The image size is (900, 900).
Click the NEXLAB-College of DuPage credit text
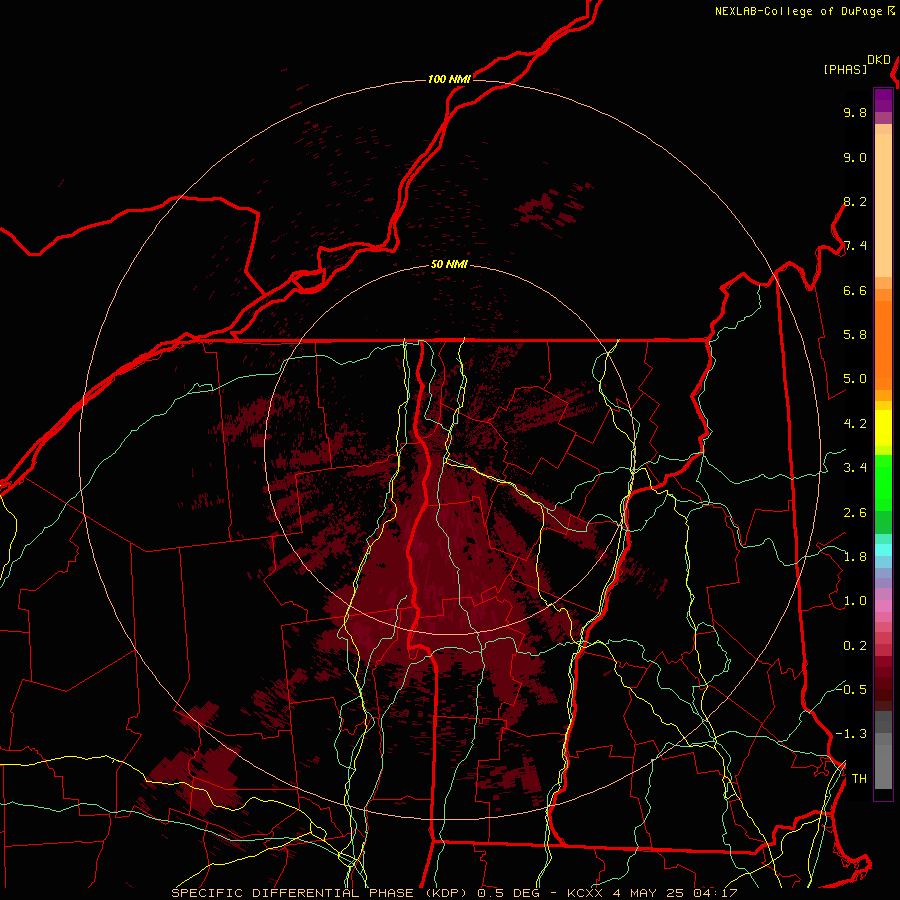pos(799,11)
